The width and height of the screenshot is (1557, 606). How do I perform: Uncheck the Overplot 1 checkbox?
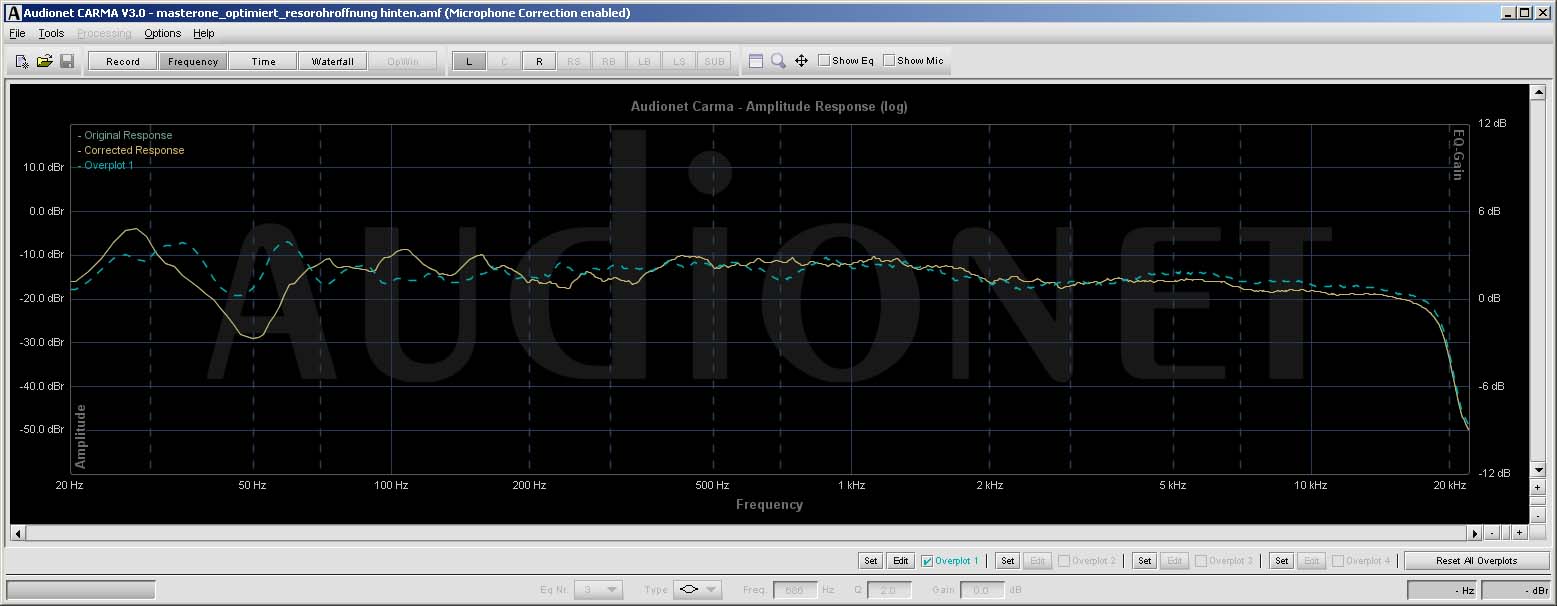[927, 561]
